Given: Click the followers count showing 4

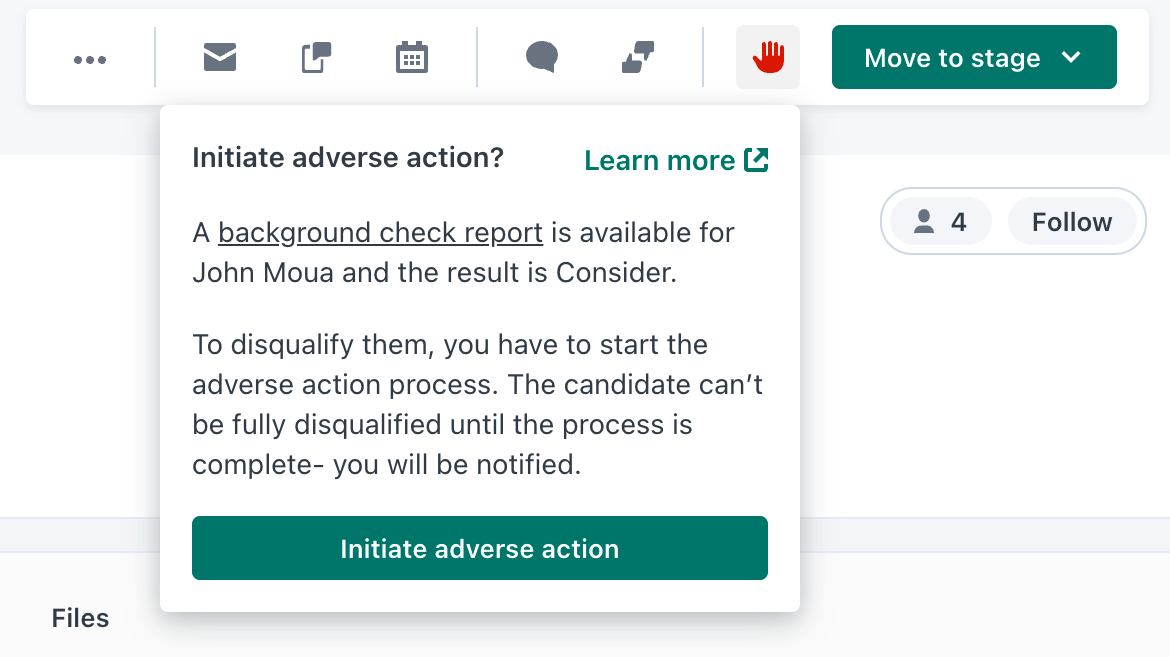Looking at the screenshot, I should [x=958, y=222].
